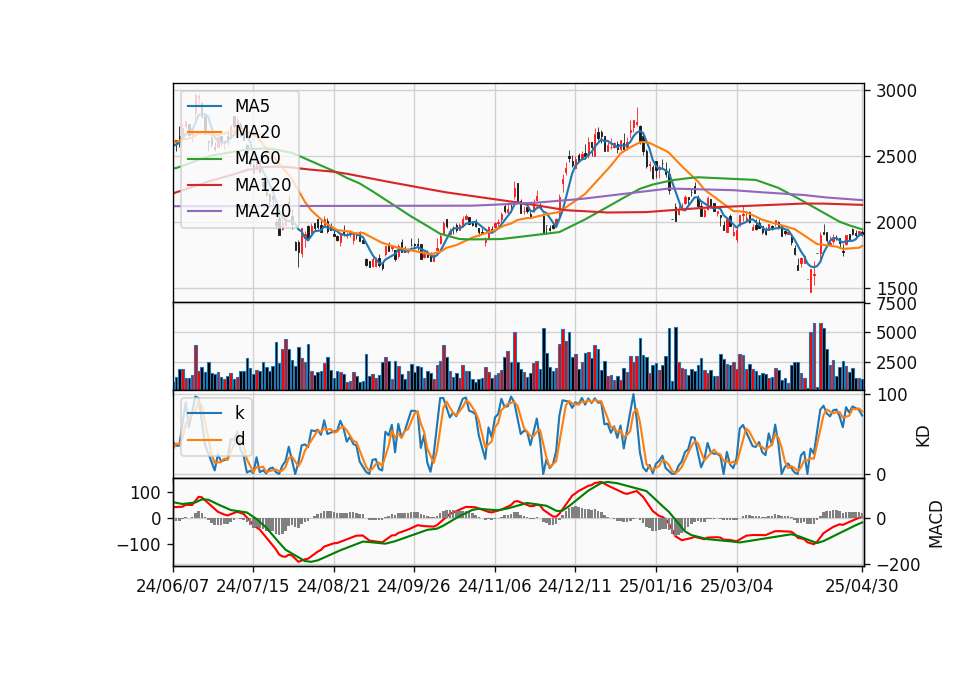This screenshot has height=690, width=960.
Task: Click the MA120 legend label
Action: point(263,185)
